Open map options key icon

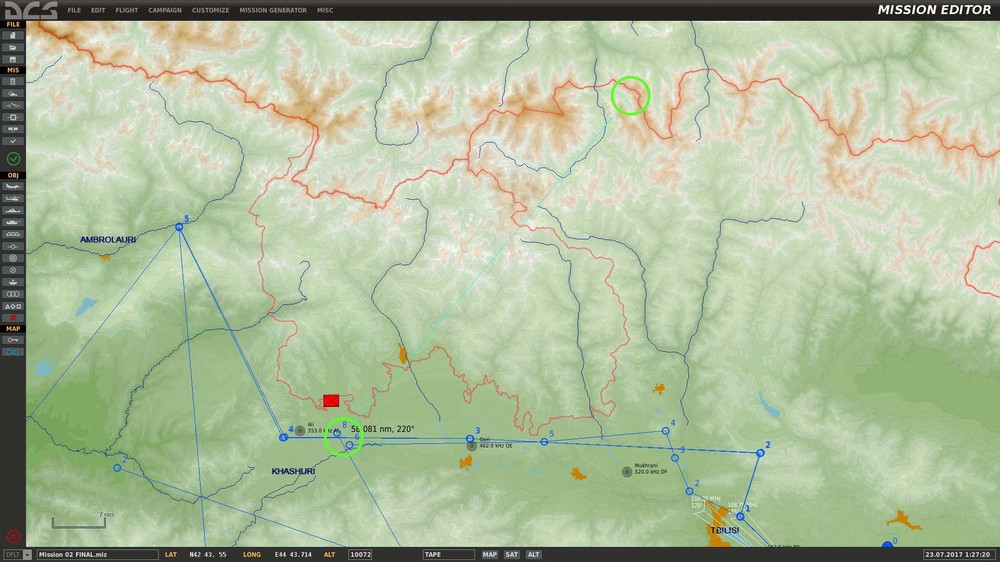(13, 340)
